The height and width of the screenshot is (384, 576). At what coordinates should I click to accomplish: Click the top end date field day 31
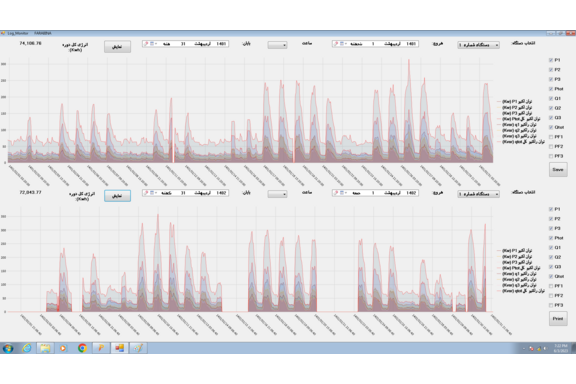tap(183, 44)
